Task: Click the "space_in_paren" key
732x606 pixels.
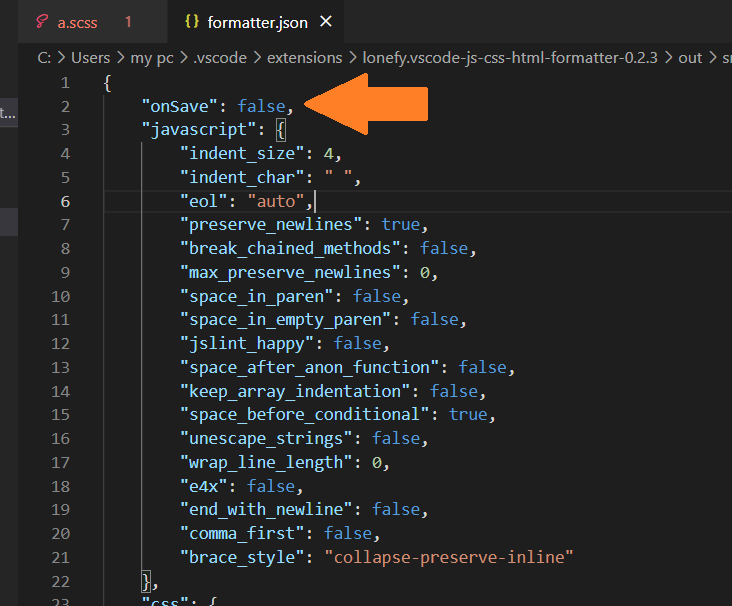Action: (x=257, y=296)
